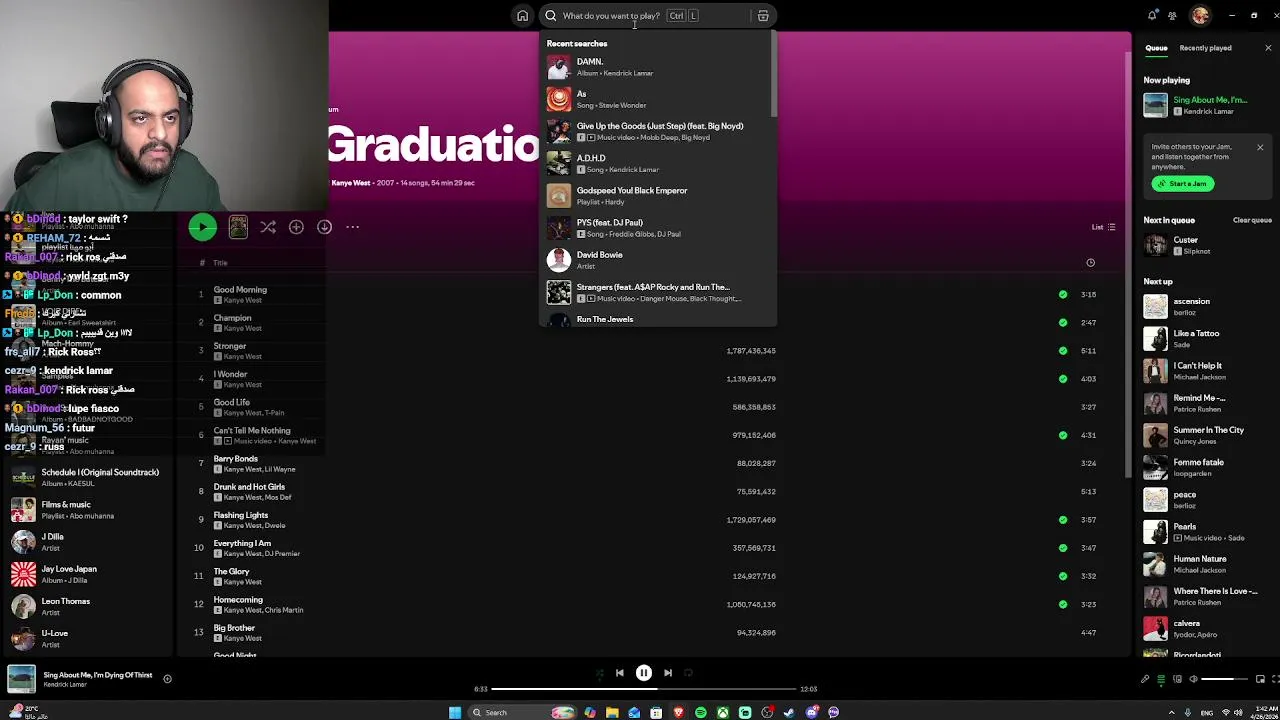Screen dimensions: 1280x720
Task: Toggle the Queue panel icon in player bar
Action: (1161, 679)
